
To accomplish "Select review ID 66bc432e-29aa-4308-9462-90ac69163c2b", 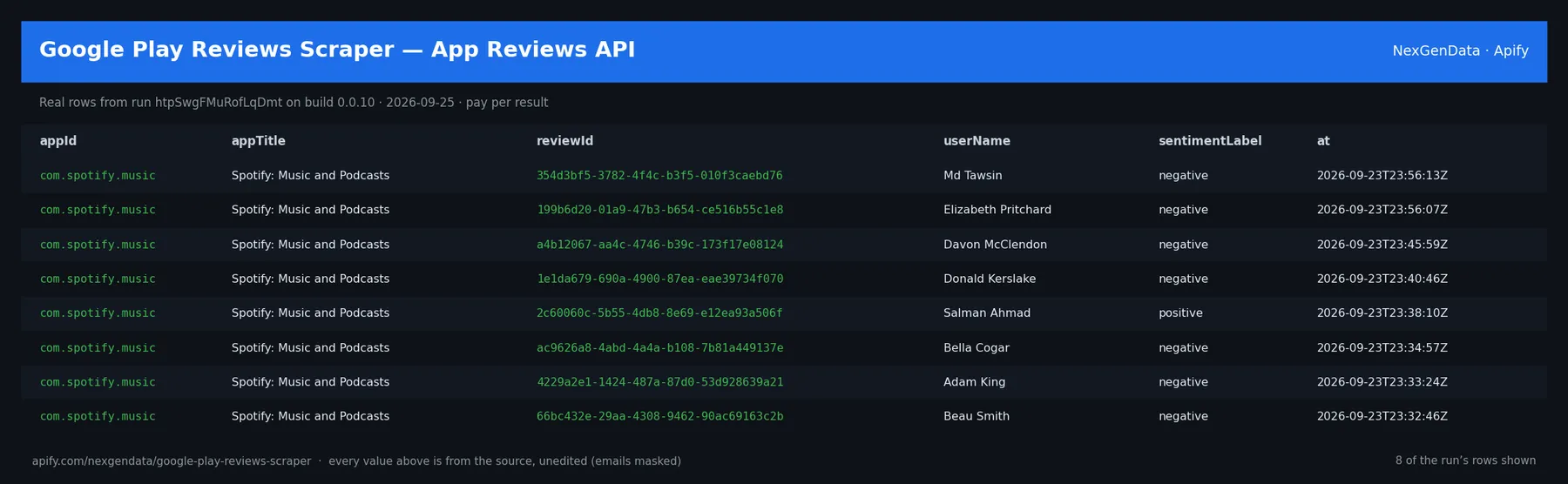I will (659, 416).
